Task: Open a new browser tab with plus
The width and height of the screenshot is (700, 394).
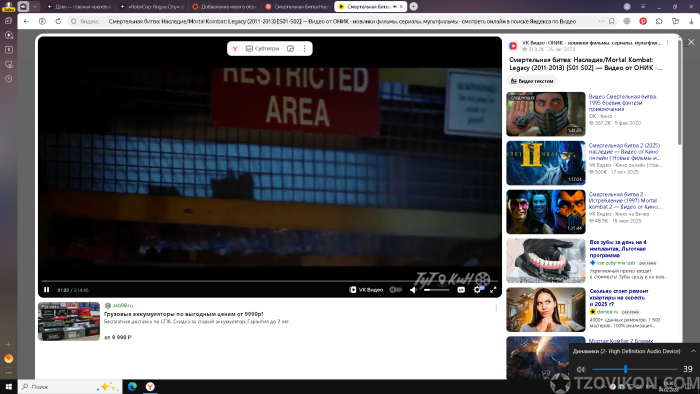Action: click(x=414, y=6)
